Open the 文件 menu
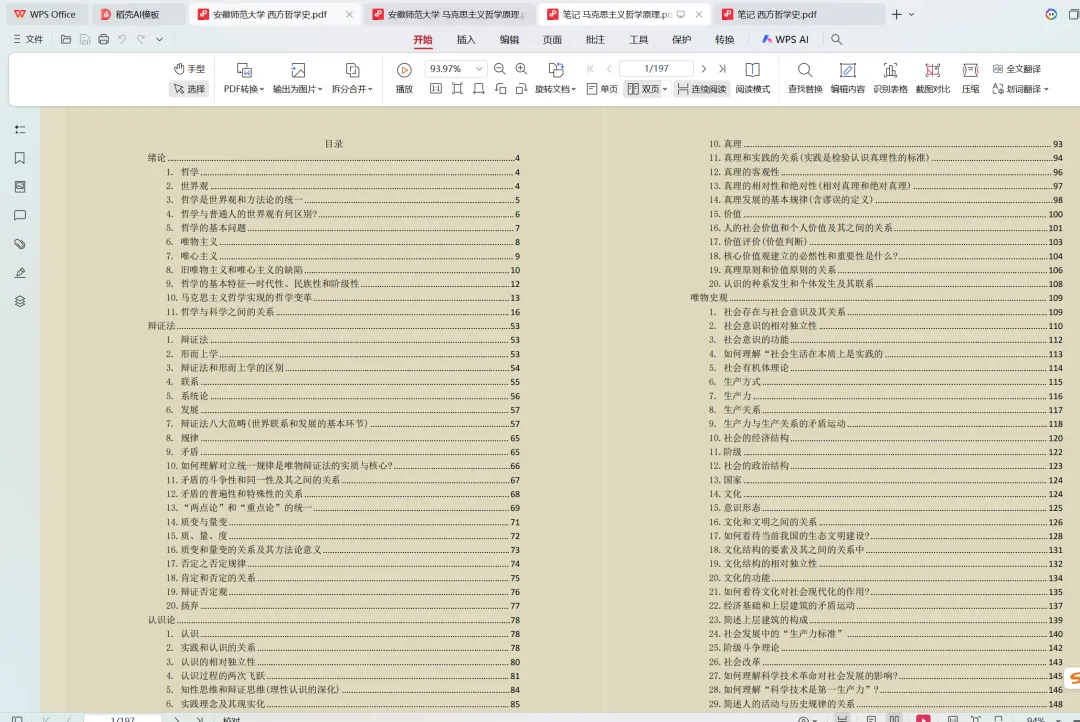This screenshot has width=1080, height=722. coord(28,40)
